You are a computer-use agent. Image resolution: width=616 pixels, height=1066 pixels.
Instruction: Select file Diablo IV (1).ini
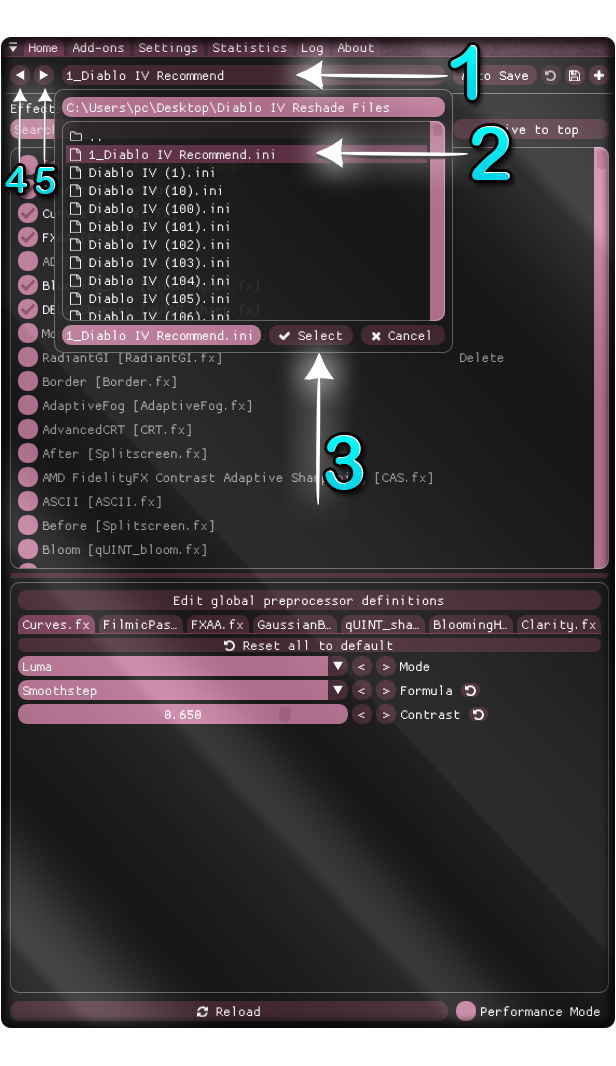247,173
